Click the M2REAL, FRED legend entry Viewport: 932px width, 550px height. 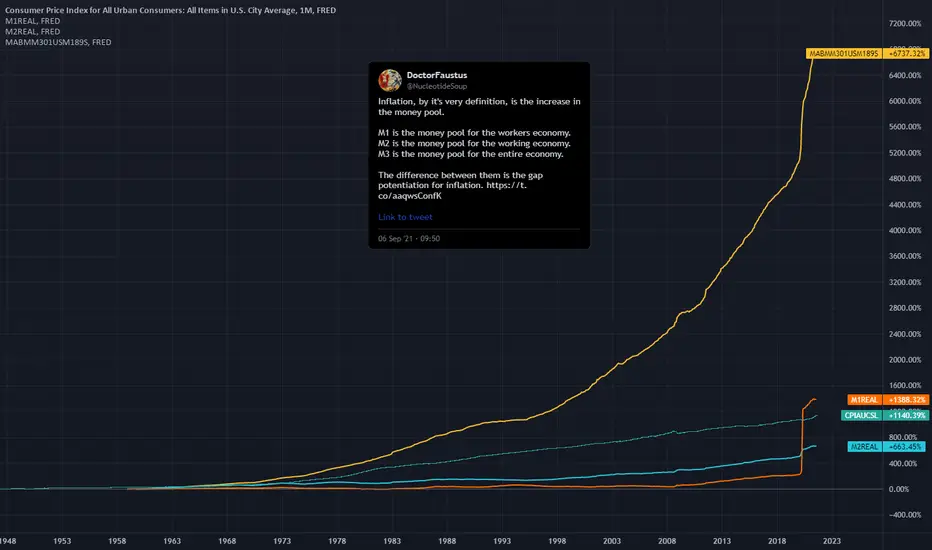point(33,32)
